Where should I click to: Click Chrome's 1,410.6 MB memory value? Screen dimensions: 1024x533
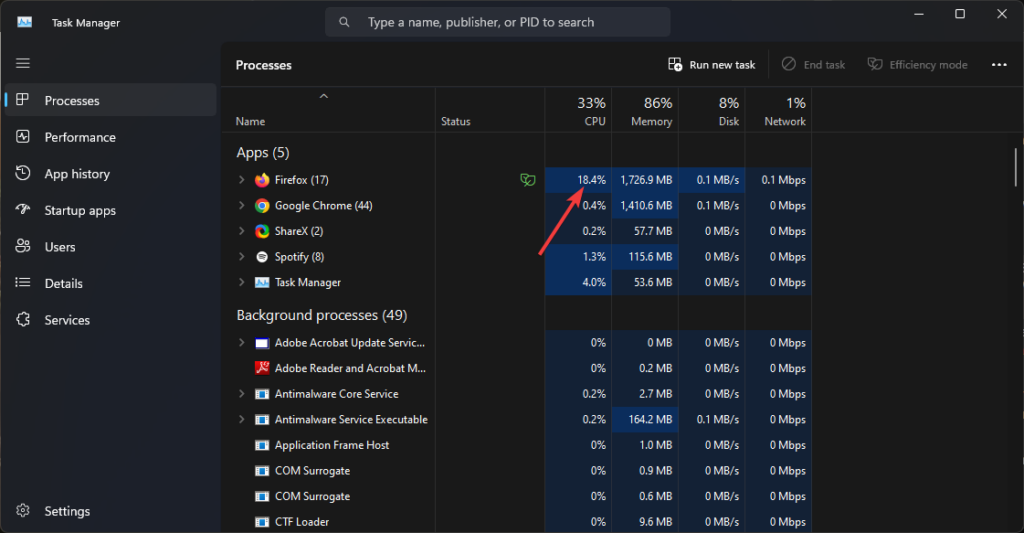pos(646,205)
